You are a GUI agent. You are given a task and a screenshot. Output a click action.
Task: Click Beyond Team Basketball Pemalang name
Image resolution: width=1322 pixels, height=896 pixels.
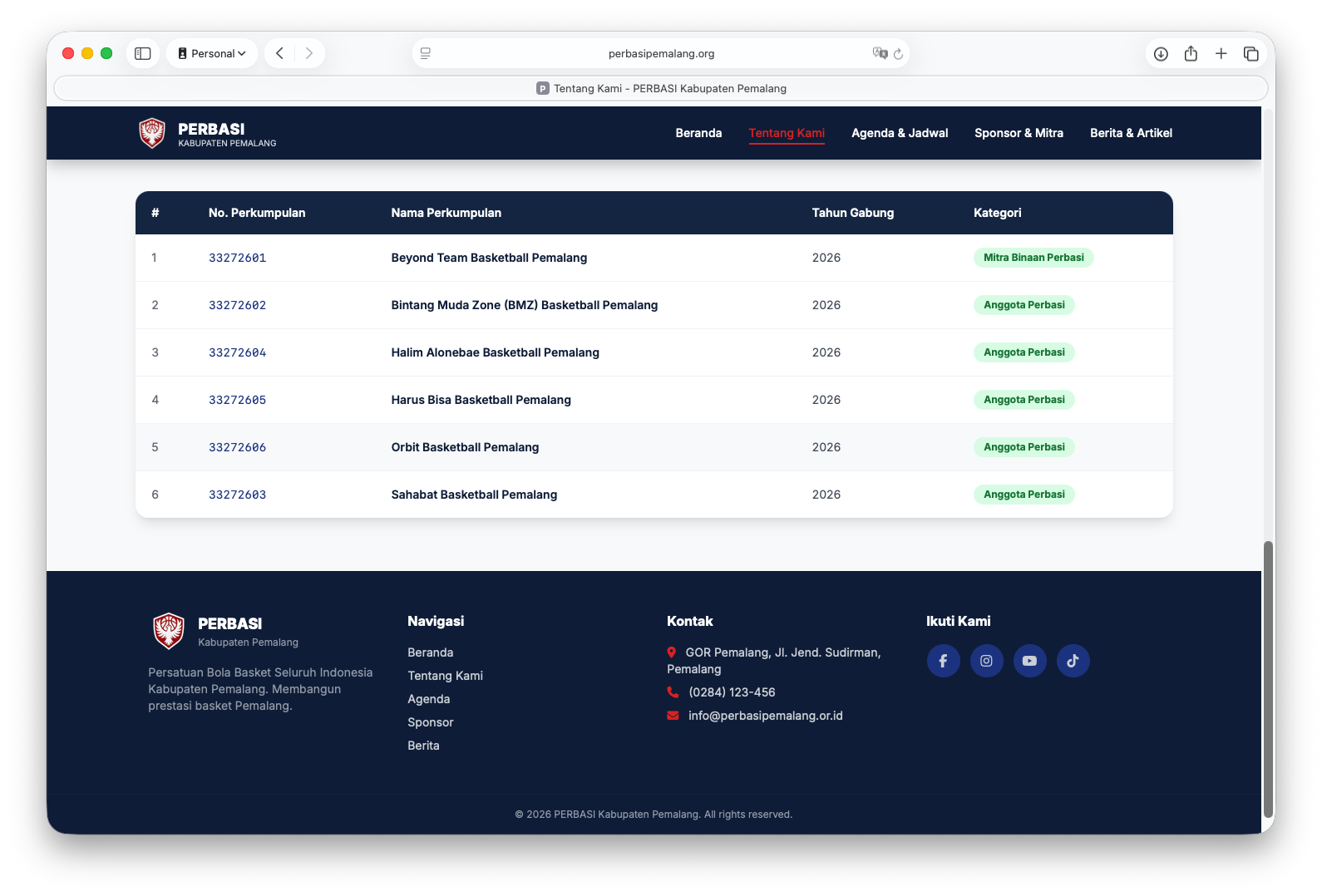coord(489,258)
